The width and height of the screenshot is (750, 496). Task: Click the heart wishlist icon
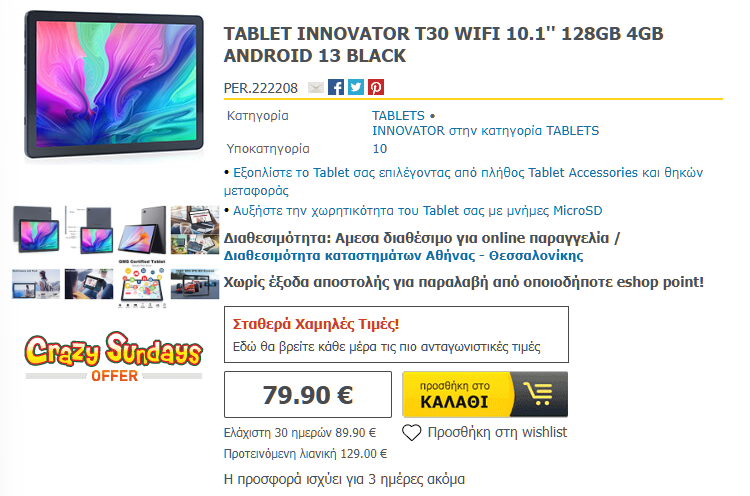[x=411, y=432]
